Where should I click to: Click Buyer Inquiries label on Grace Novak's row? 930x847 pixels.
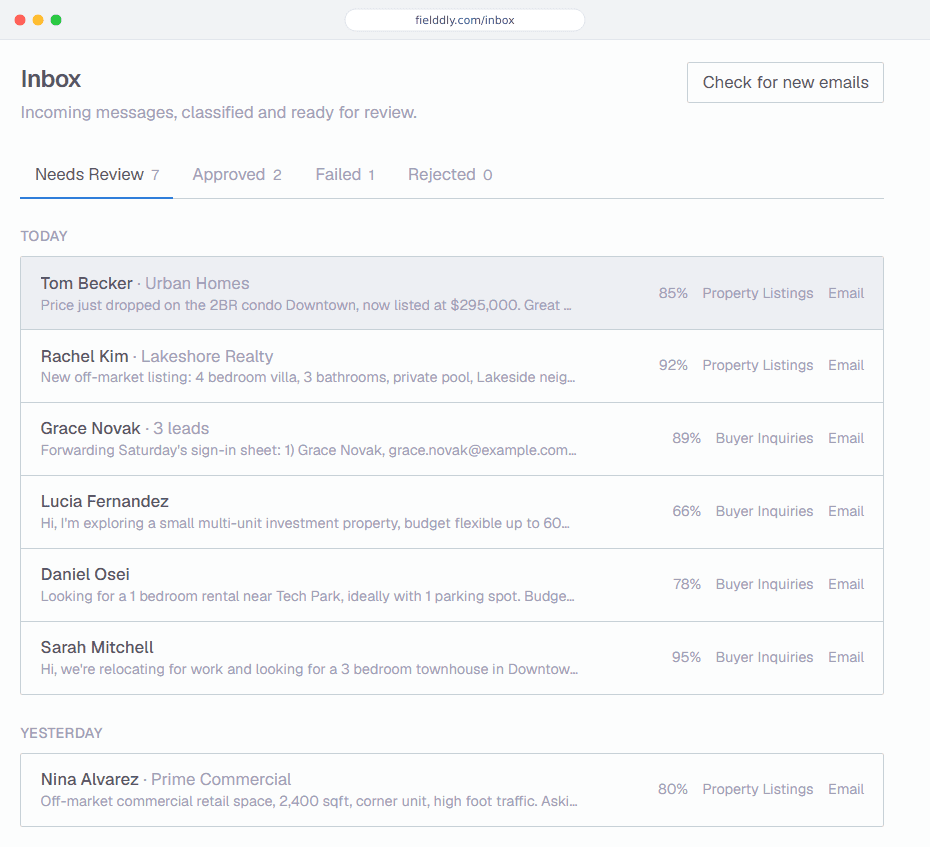[x=764, y=438]
